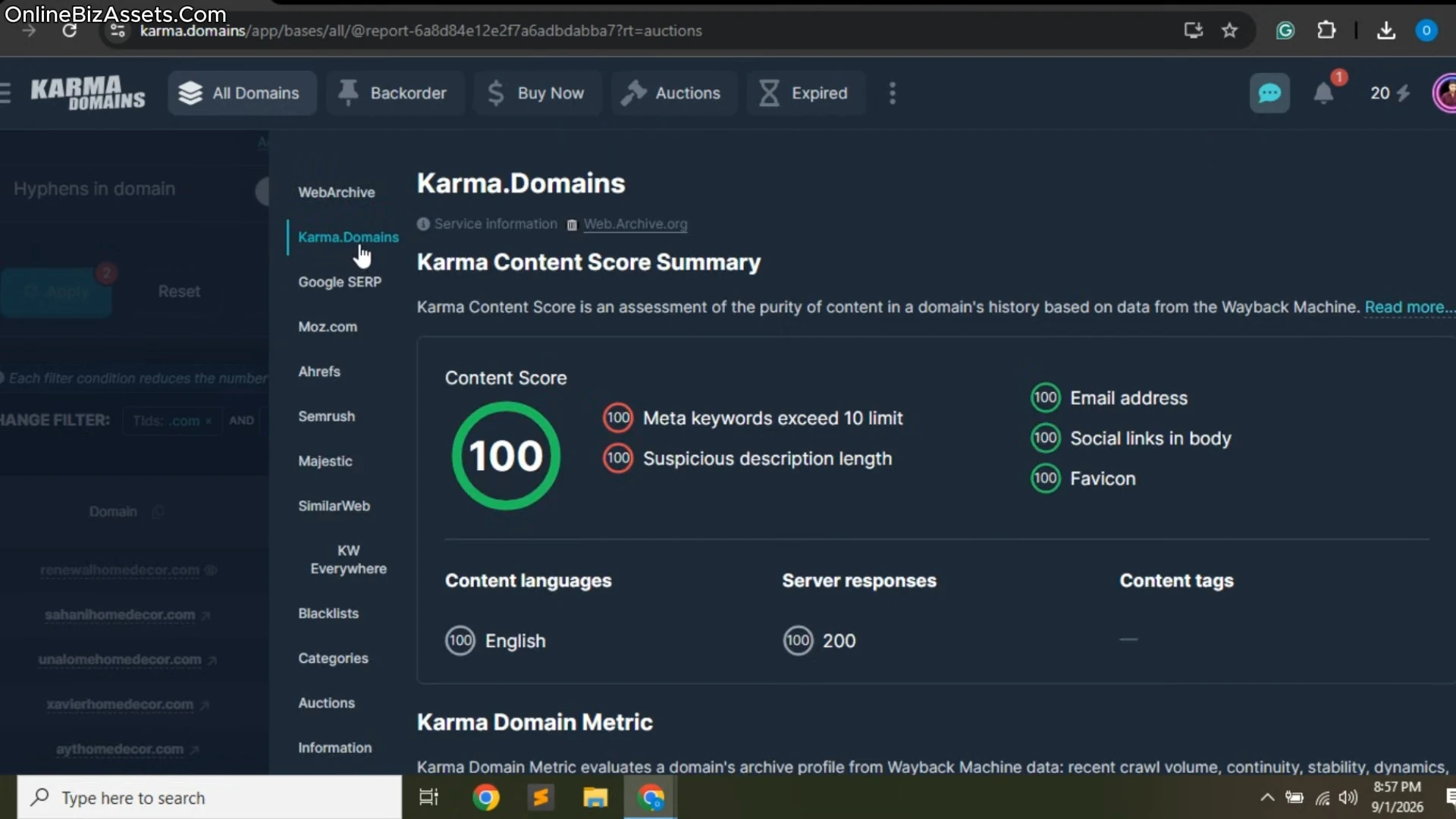
Task: Bookmark this page with the star icon
Action: [1229, 30]
